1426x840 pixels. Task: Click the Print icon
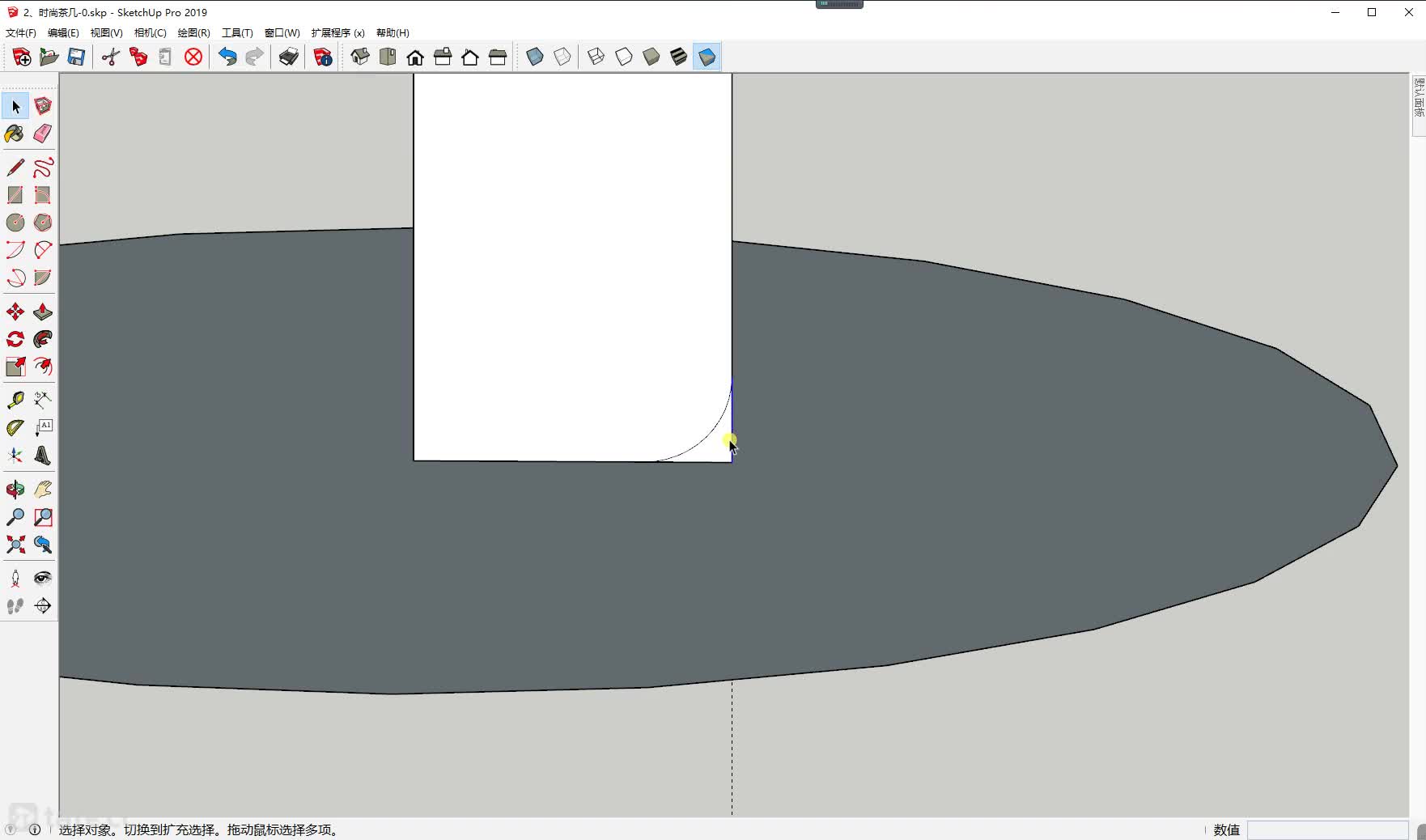[x=289, y=57]
